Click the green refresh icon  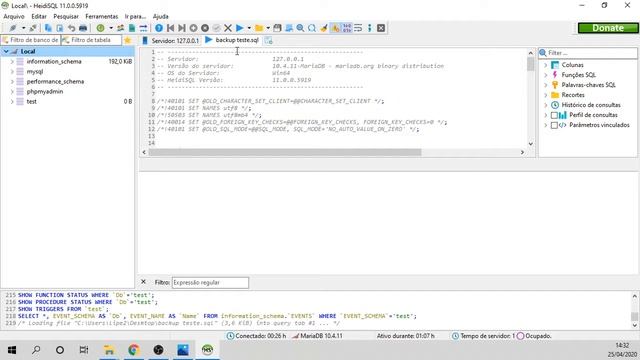click(x=100, y=28)
